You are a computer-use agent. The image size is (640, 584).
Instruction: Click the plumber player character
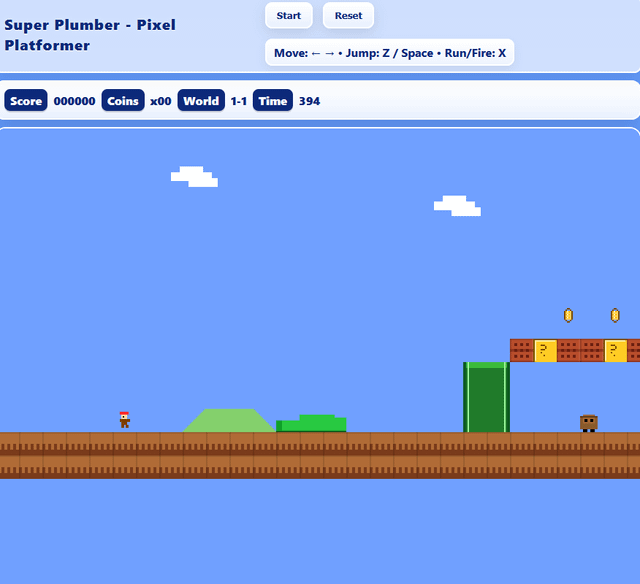pyautogui.click(x=124, y=420)
